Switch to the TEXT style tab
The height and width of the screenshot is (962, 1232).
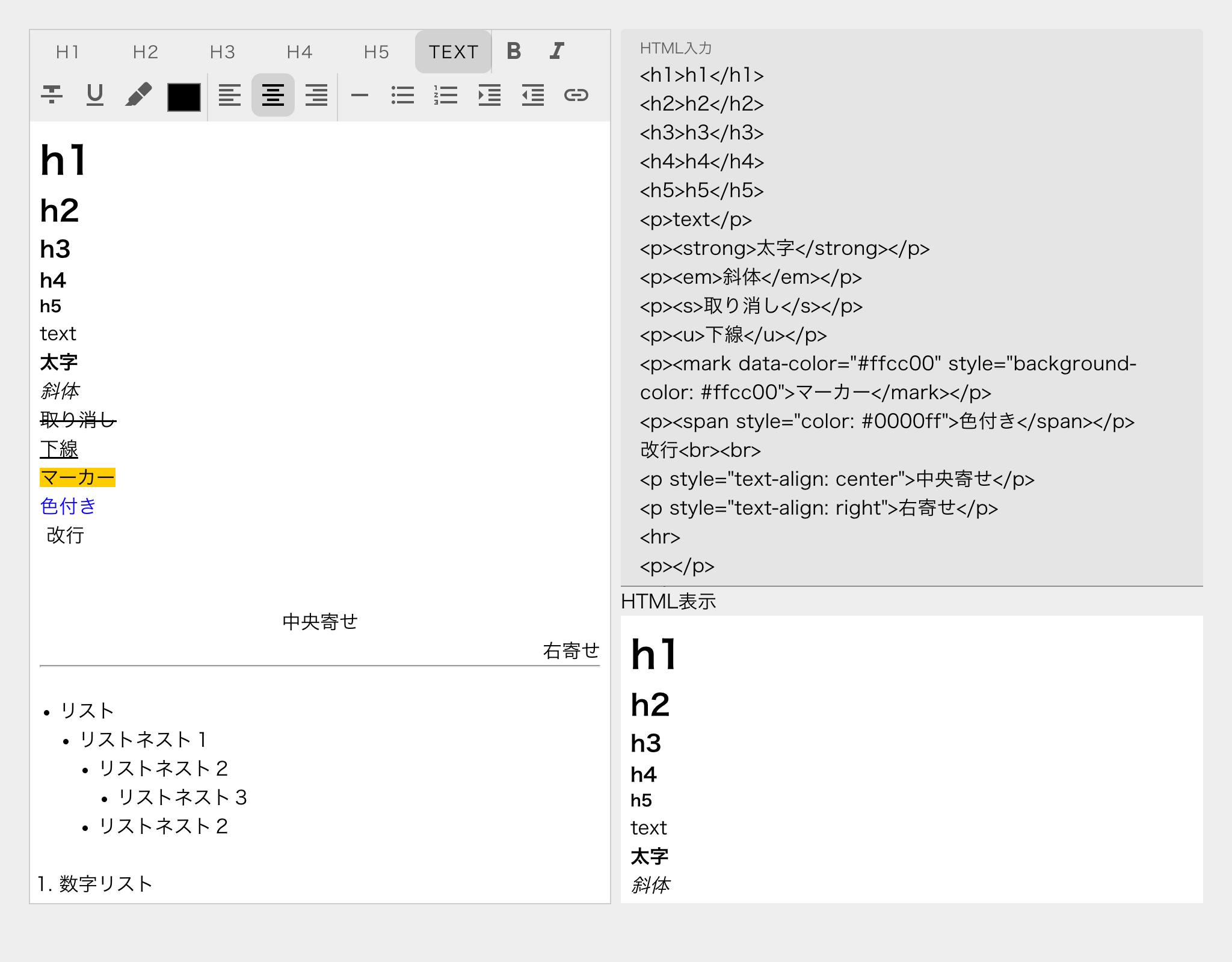pos(453,52)
